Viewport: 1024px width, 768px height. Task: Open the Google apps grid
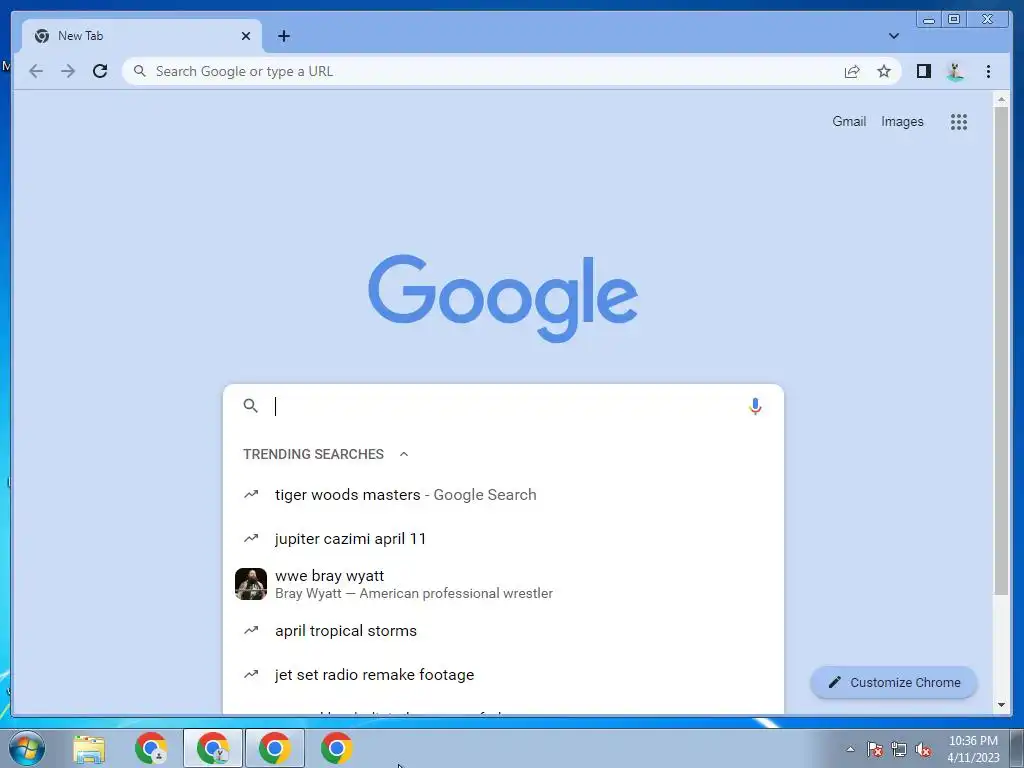959,121
